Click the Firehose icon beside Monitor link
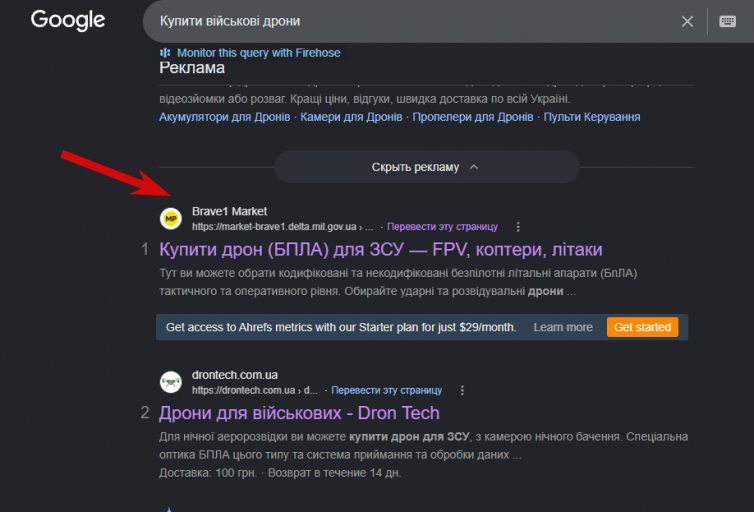This screenshot has height=512, width=754. 165,53
